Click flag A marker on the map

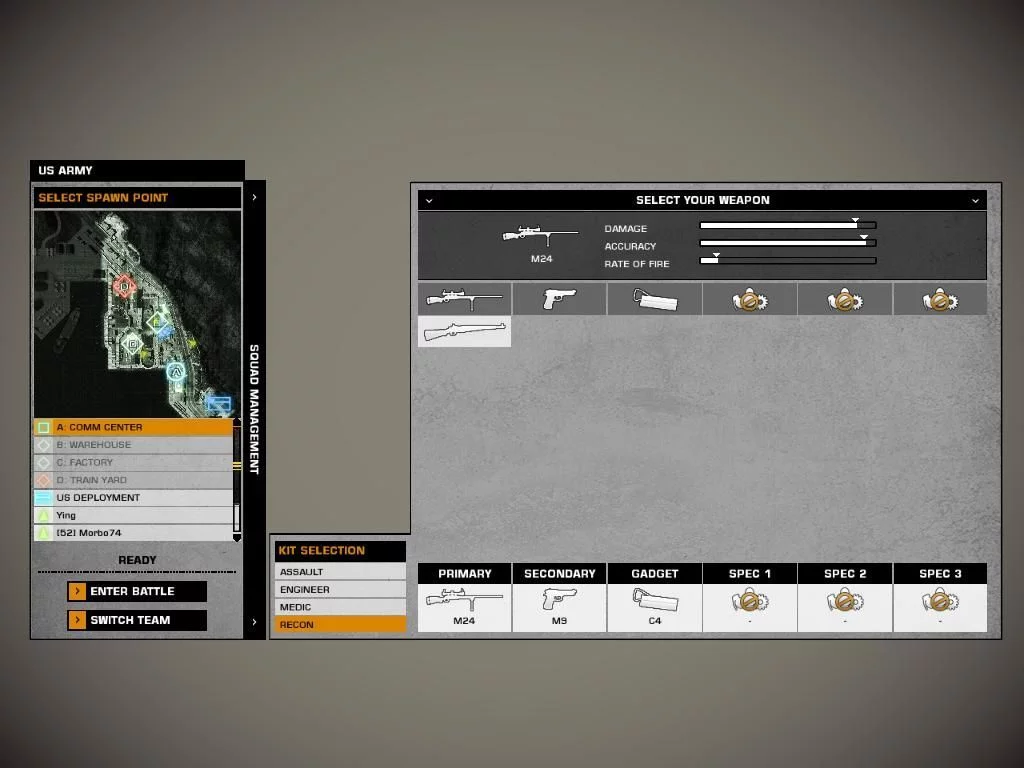pos(175,372)
